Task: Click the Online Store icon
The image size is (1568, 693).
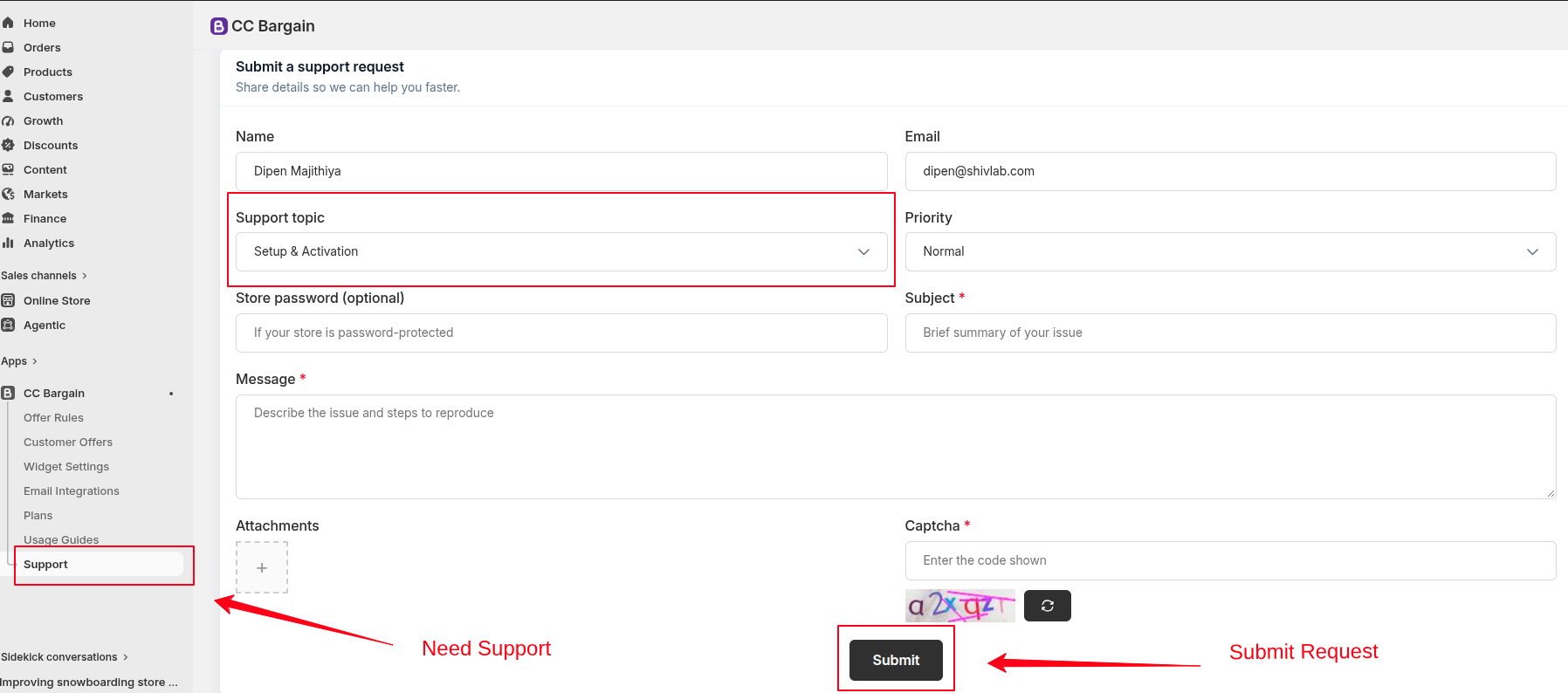Action: tap(8, 300)
